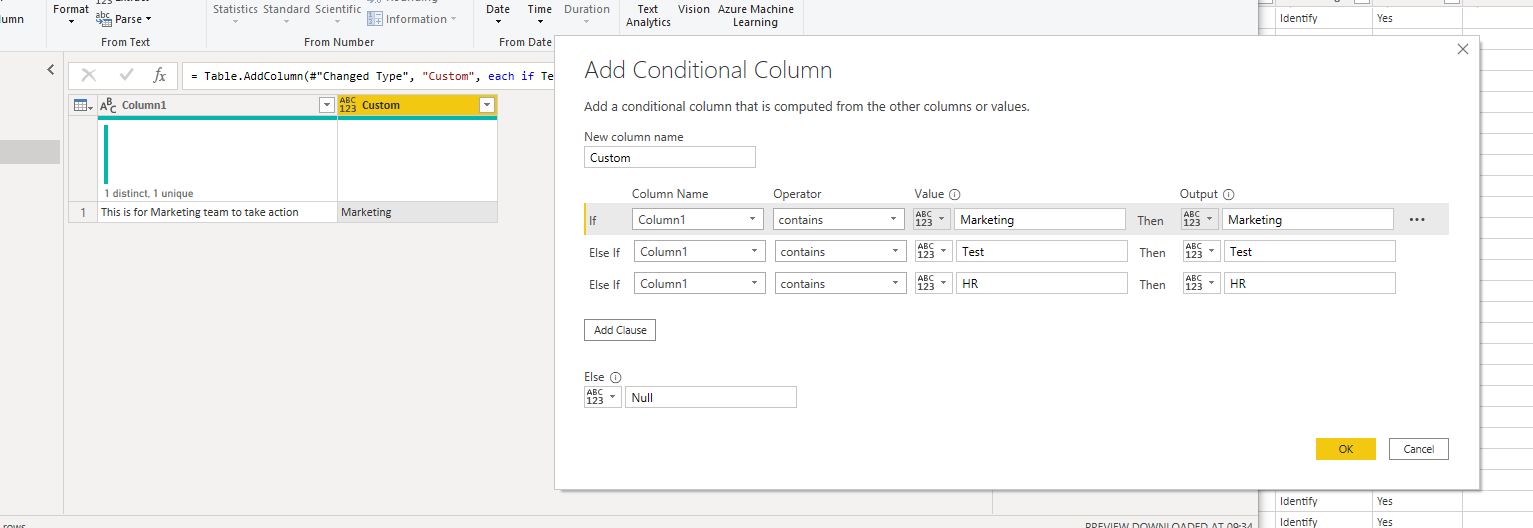Change output type icon for Test output
This screenshot has height=528, width=1533.
click(1201, 252)
